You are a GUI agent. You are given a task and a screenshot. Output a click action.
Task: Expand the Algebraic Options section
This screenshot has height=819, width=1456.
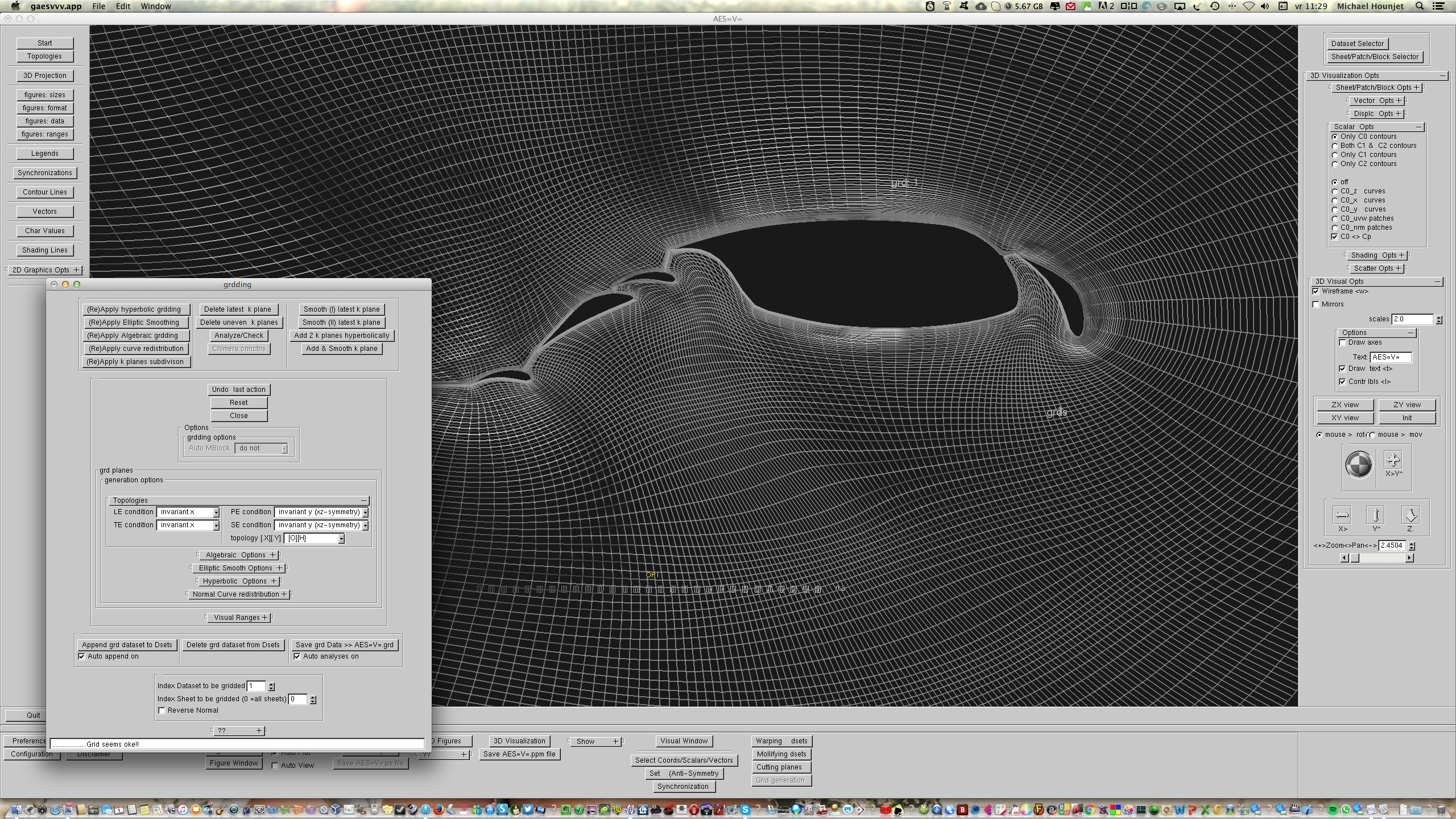pos(239,555)
